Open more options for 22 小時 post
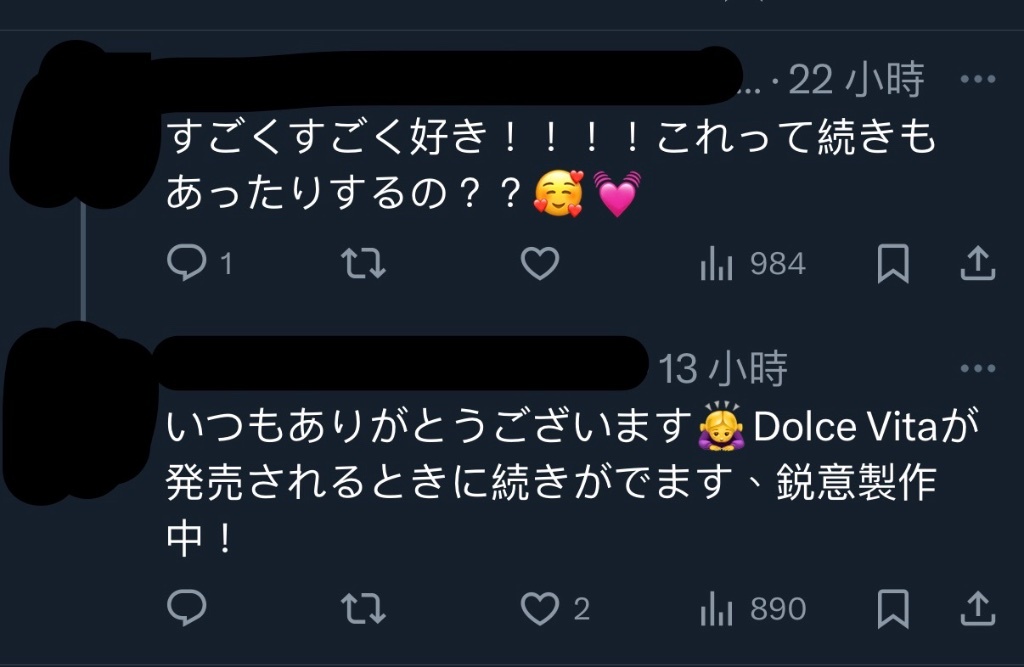 coord(978,79)
